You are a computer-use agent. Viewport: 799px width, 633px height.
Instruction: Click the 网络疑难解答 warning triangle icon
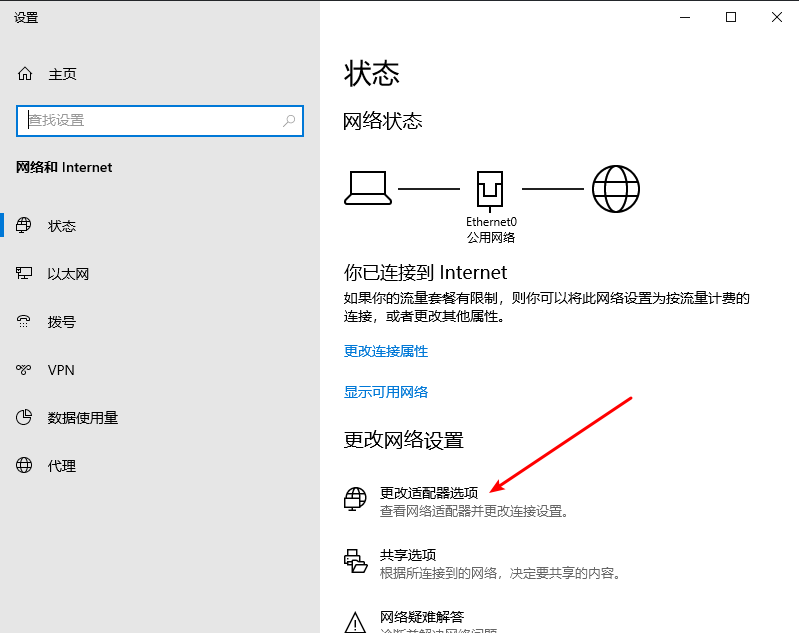pyautogui.click(x=355, y=623)
